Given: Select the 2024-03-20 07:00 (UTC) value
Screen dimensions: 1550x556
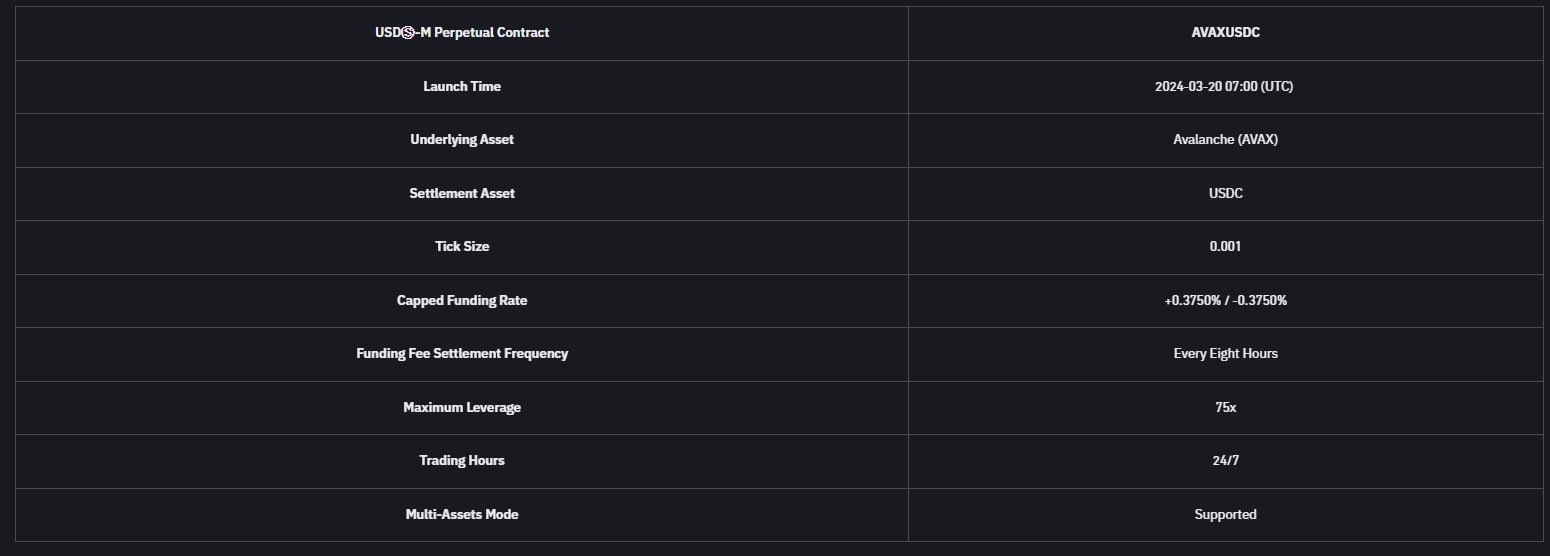Looking at the screenshot, I should 1224,86.
